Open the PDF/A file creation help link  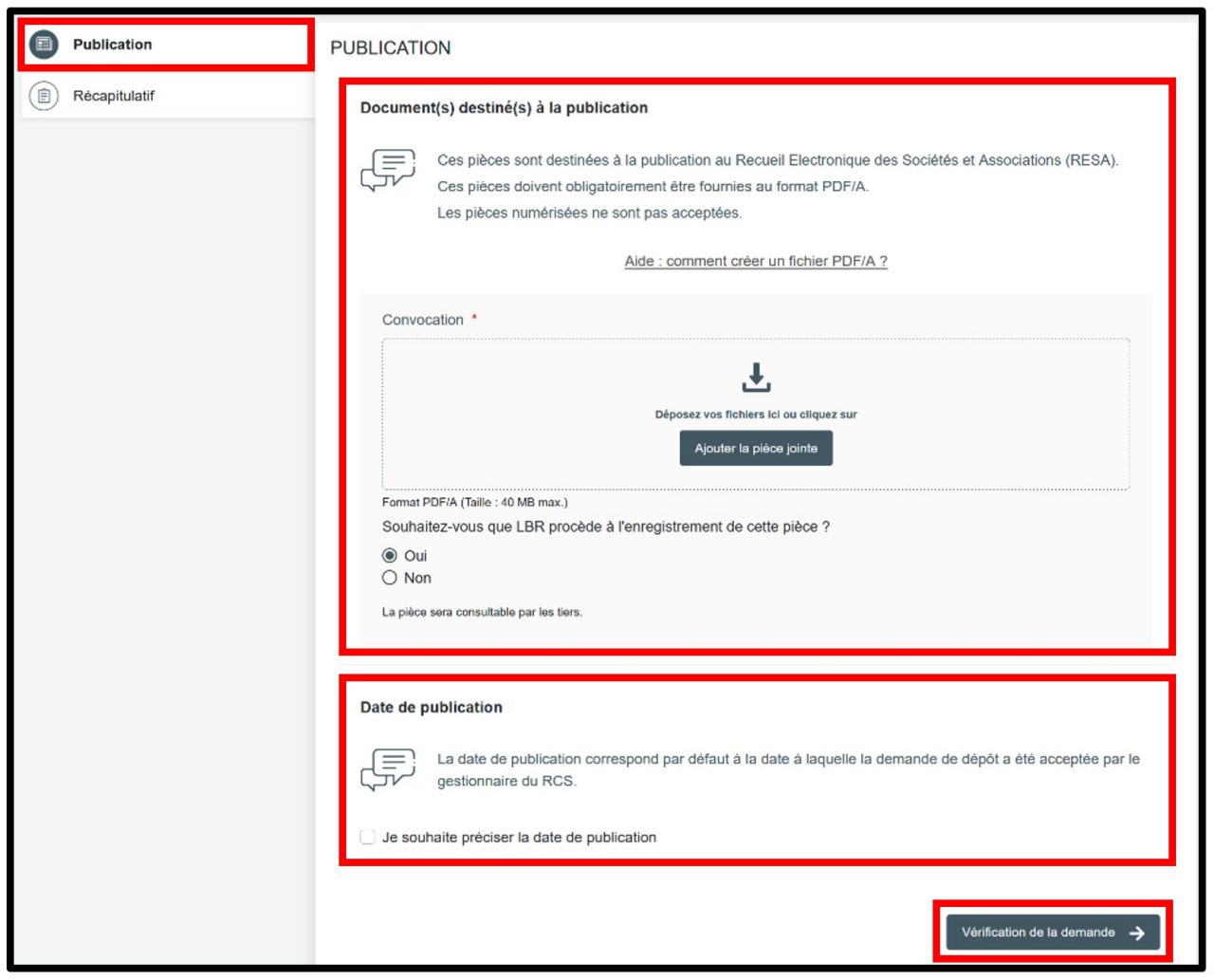[x=755, y=261]
